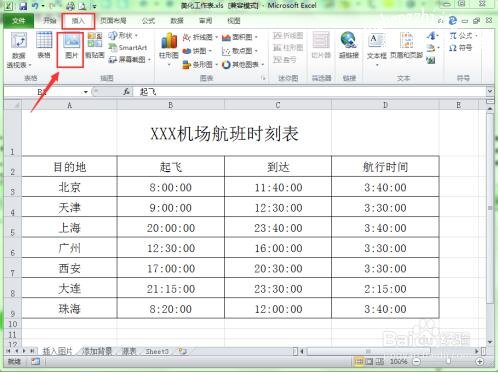Insert Clip Art (剪贴画)
498x373 pixels.
click(95, 45)
